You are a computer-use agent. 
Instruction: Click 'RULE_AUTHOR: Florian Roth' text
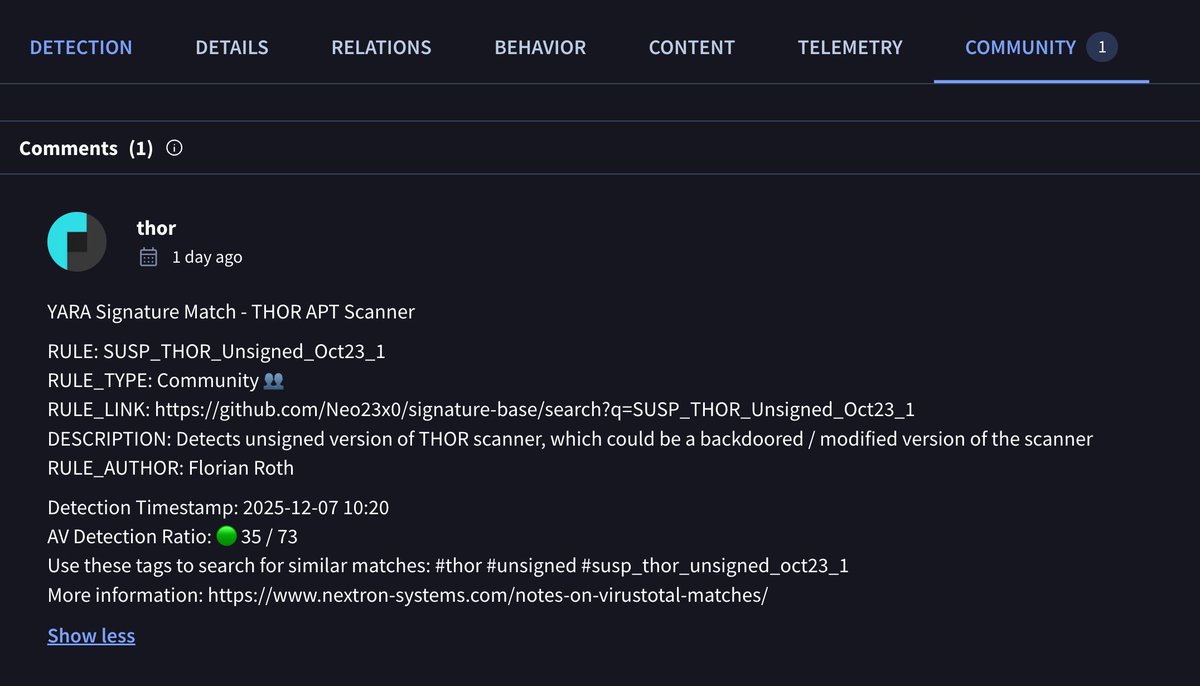click(171, 468)
